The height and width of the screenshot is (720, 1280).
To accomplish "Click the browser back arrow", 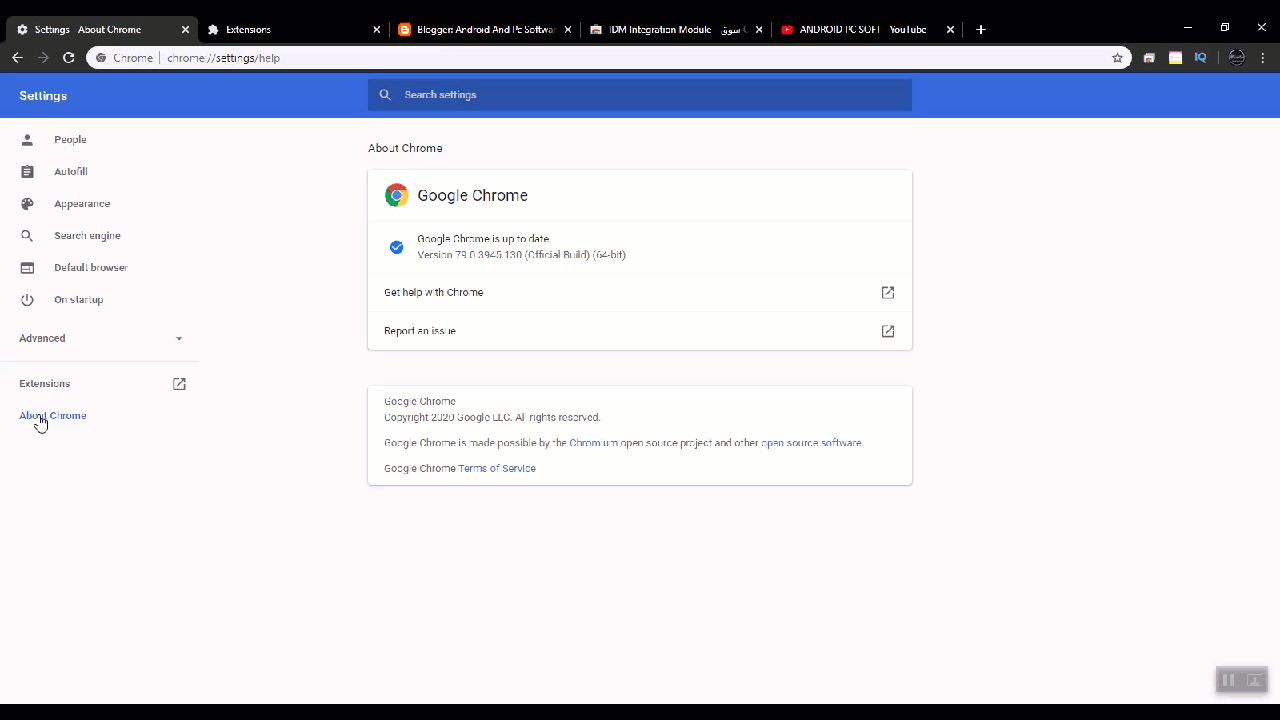I will click(x=17, y=58).
